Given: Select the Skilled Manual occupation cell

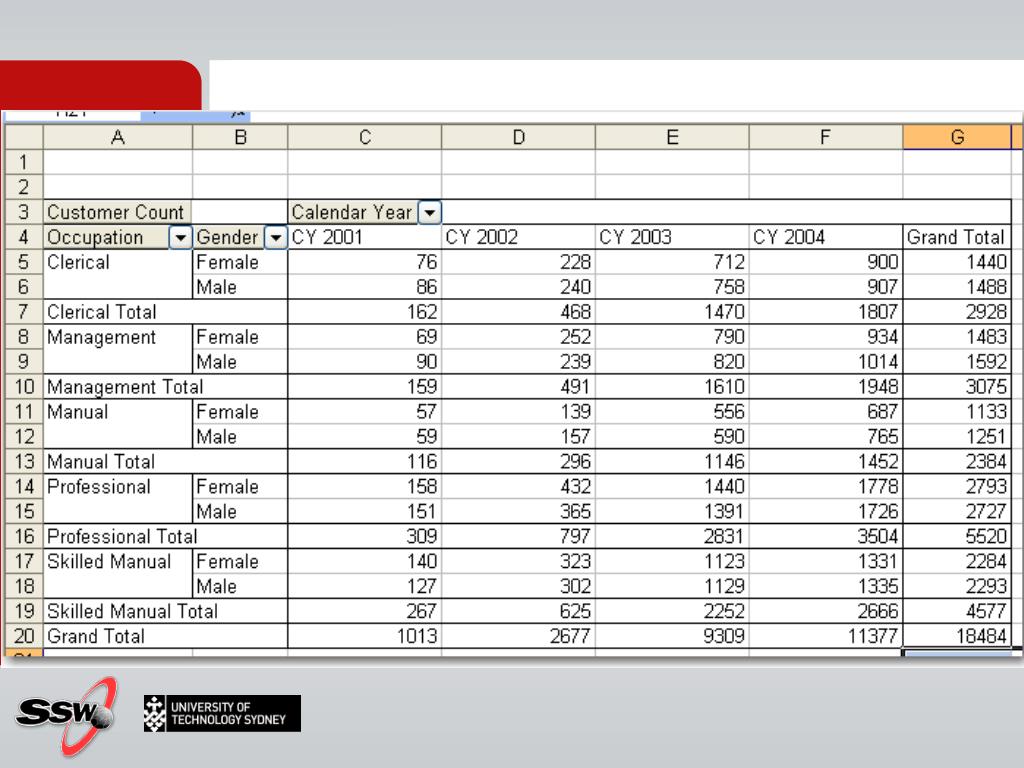Looking at the screenshot, I should (x=118, y=562).
